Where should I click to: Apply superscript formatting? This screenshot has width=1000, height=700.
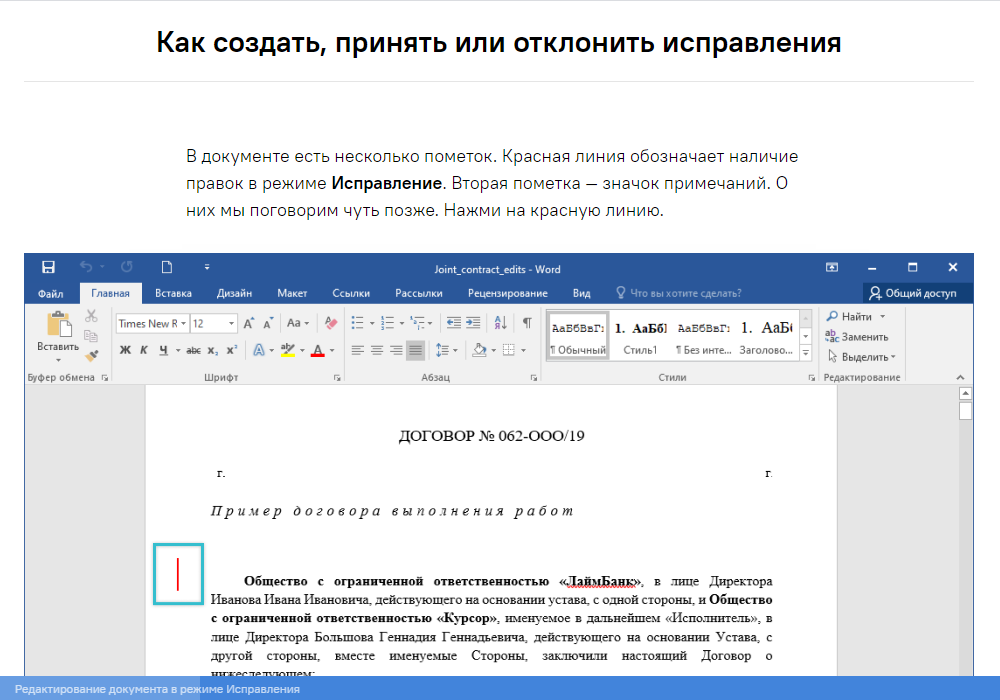[231, 350]
